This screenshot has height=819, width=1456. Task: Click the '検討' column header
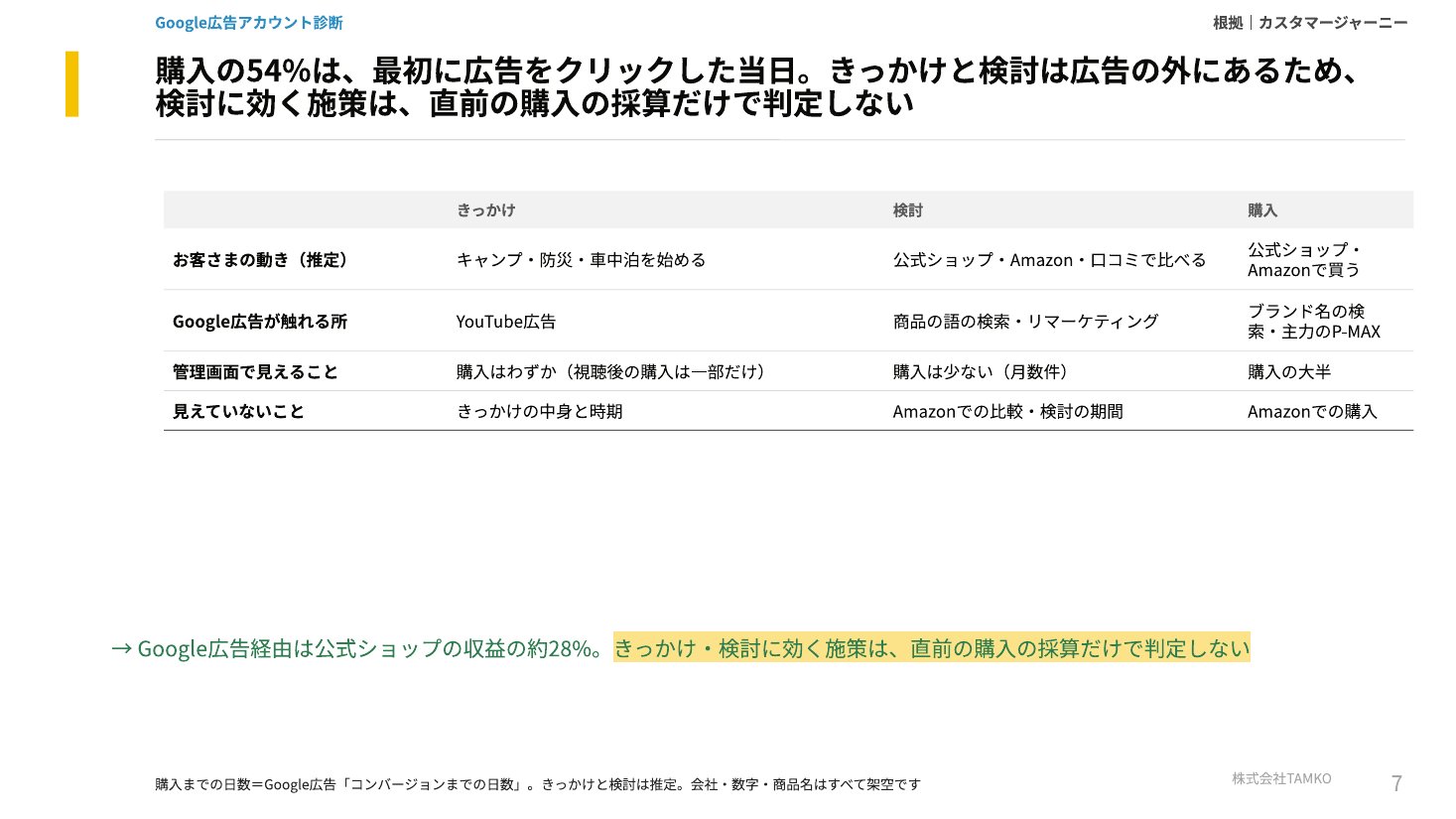pos(907,210)
